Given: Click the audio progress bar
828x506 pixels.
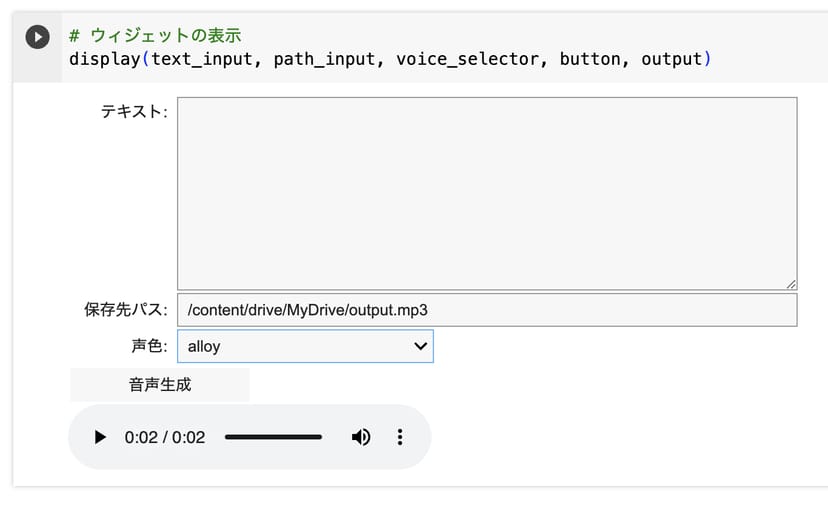Looking at the screenshot, I should coord(273,437).
